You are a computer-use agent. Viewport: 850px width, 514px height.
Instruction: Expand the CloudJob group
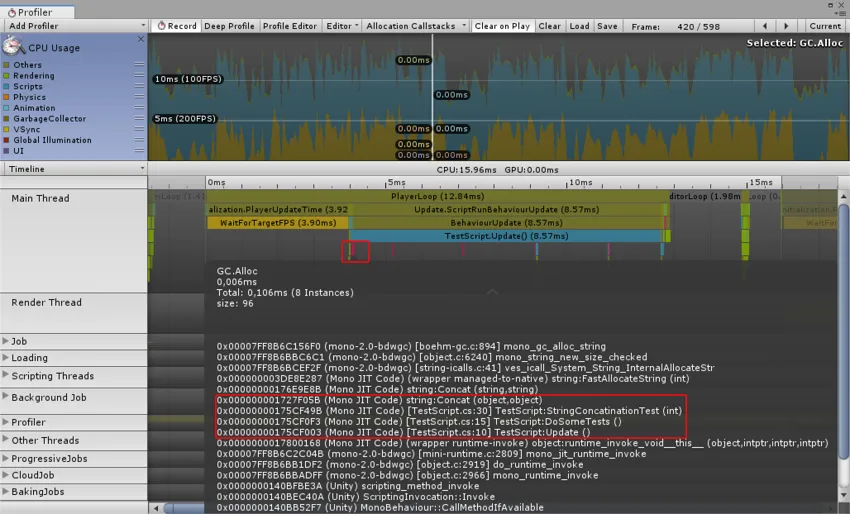[5, 474]
